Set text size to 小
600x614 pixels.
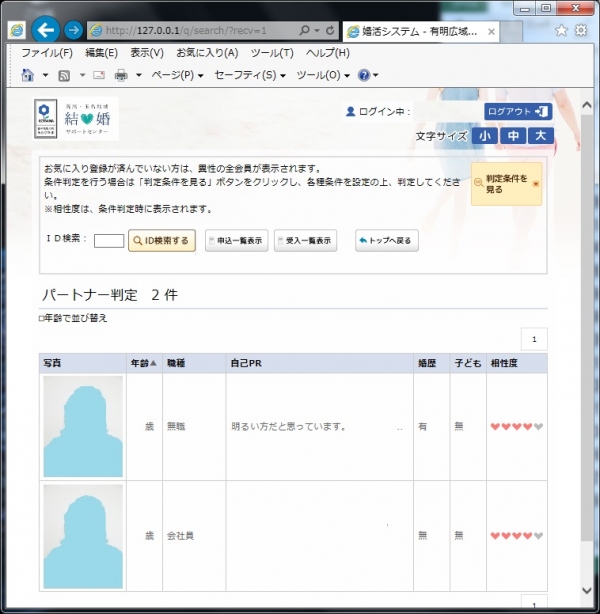[485, 136]
